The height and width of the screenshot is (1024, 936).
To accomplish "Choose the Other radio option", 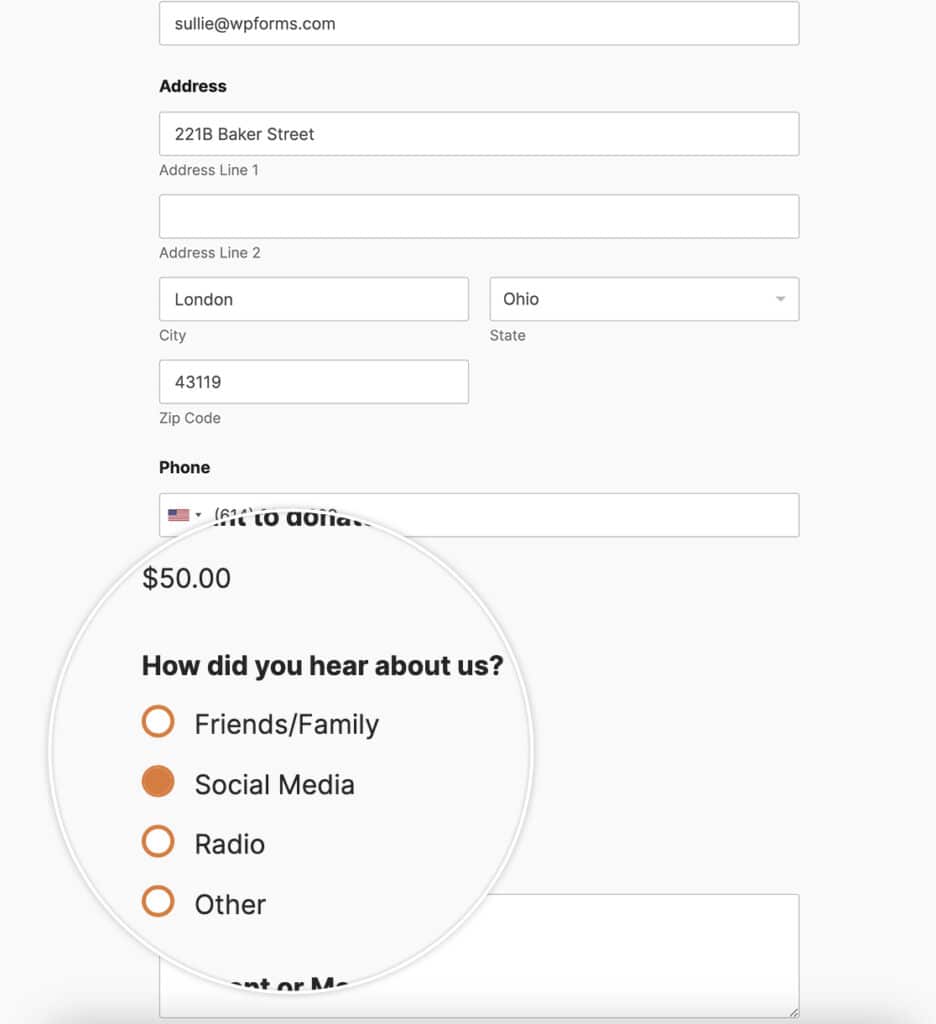I will [158, 902].
